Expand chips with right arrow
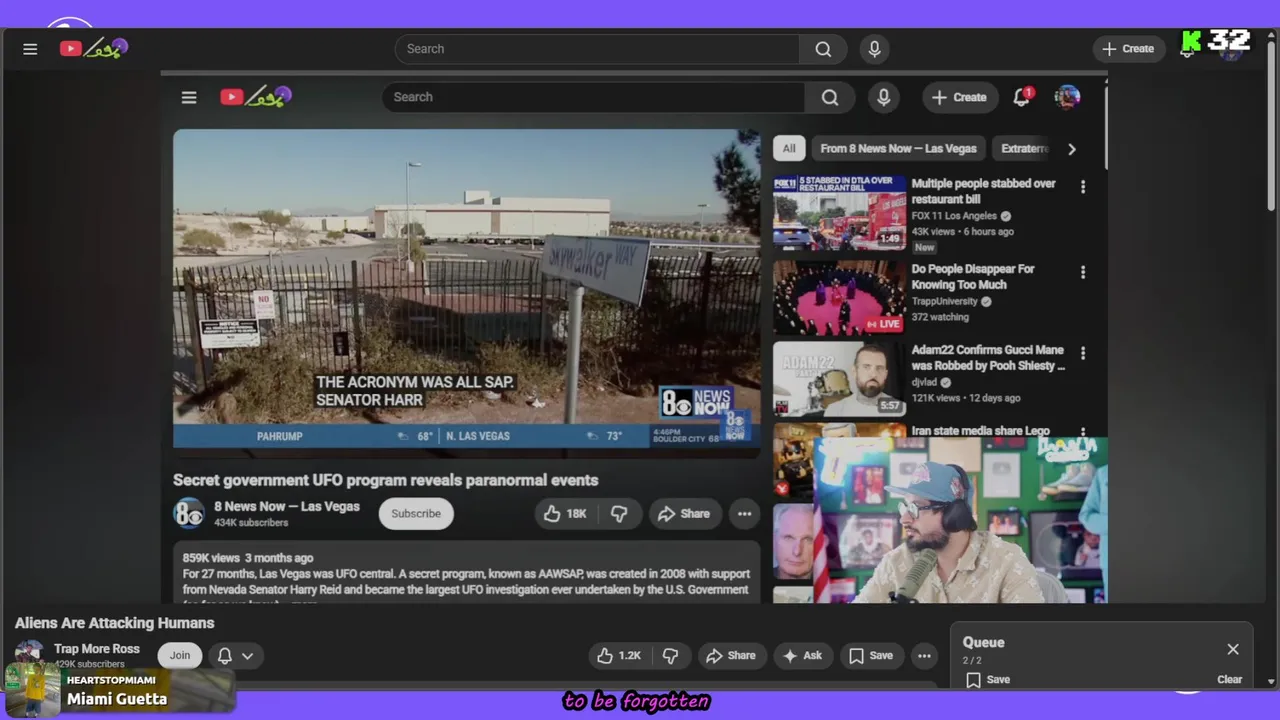 (x=1071, y=149)
